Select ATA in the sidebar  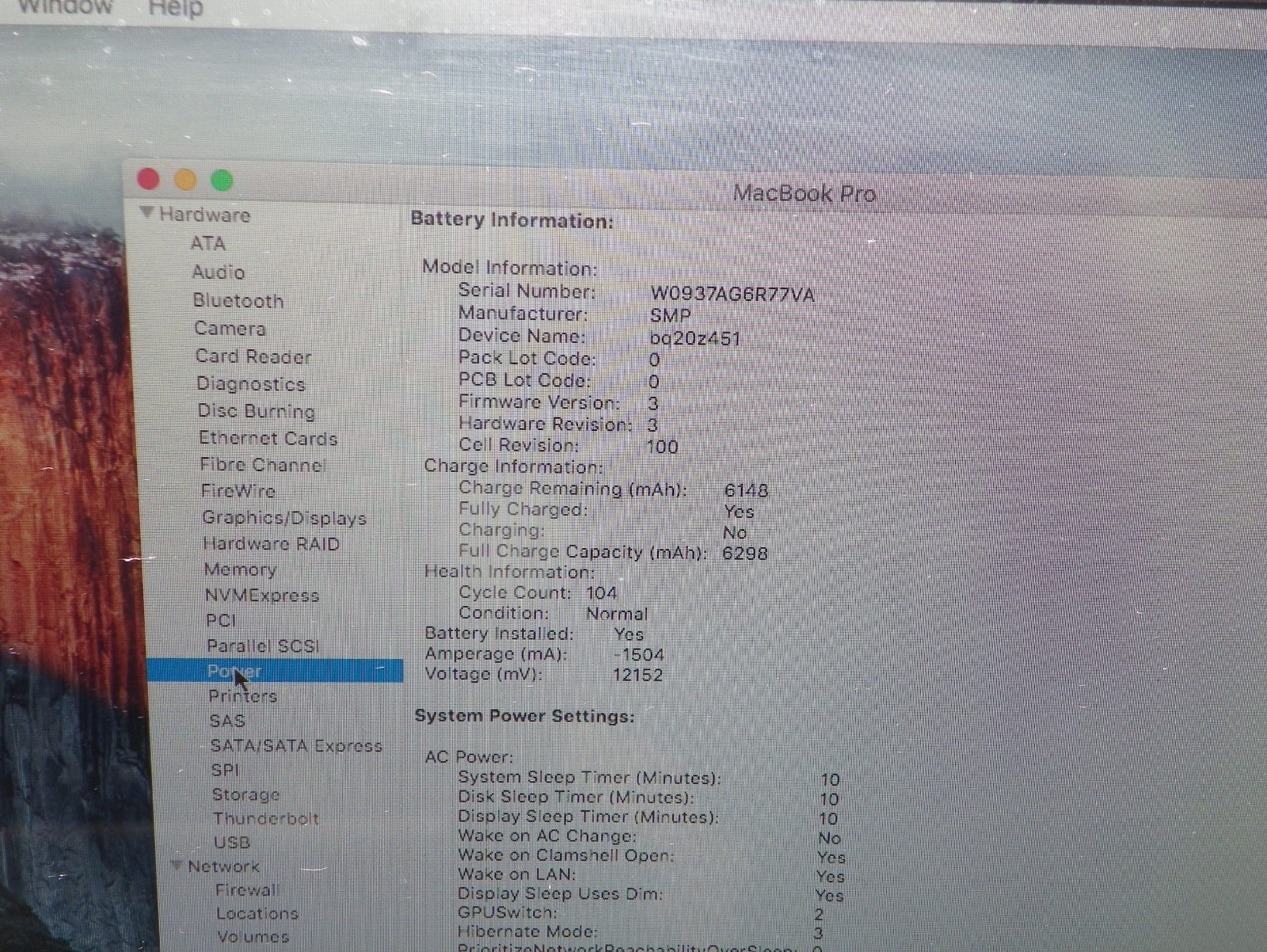(x=208, y=243)
